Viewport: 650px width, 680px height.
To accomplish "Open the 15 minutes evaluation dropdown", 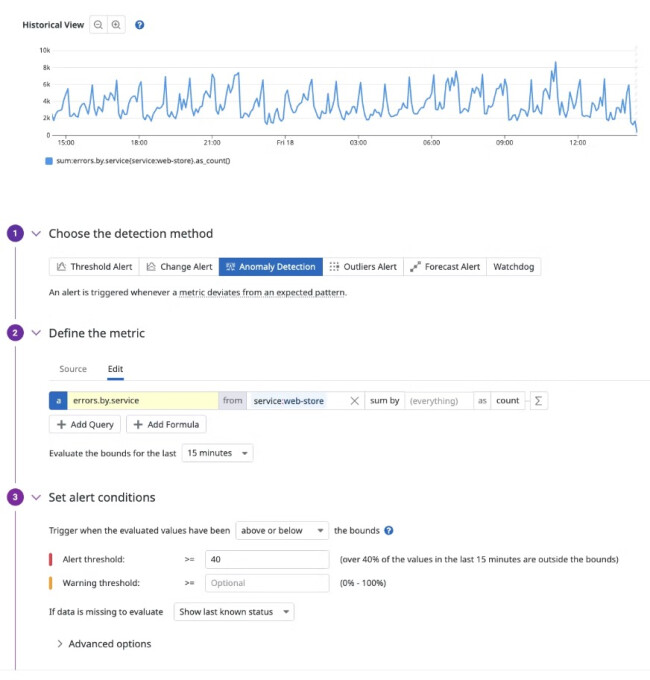I will (x=217, y=453).
